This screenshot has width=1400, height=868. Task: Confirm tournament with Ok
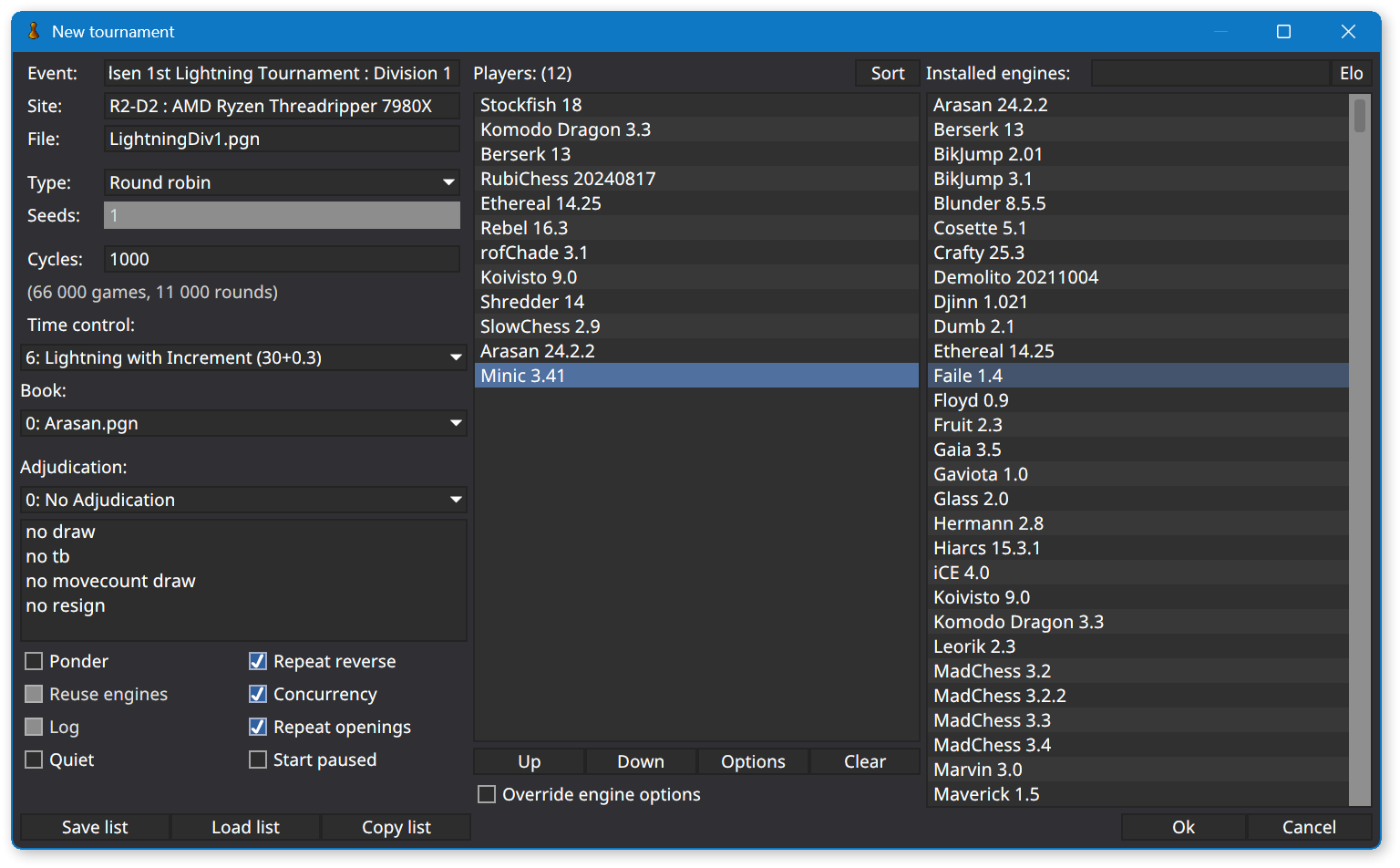[1183, 827]
